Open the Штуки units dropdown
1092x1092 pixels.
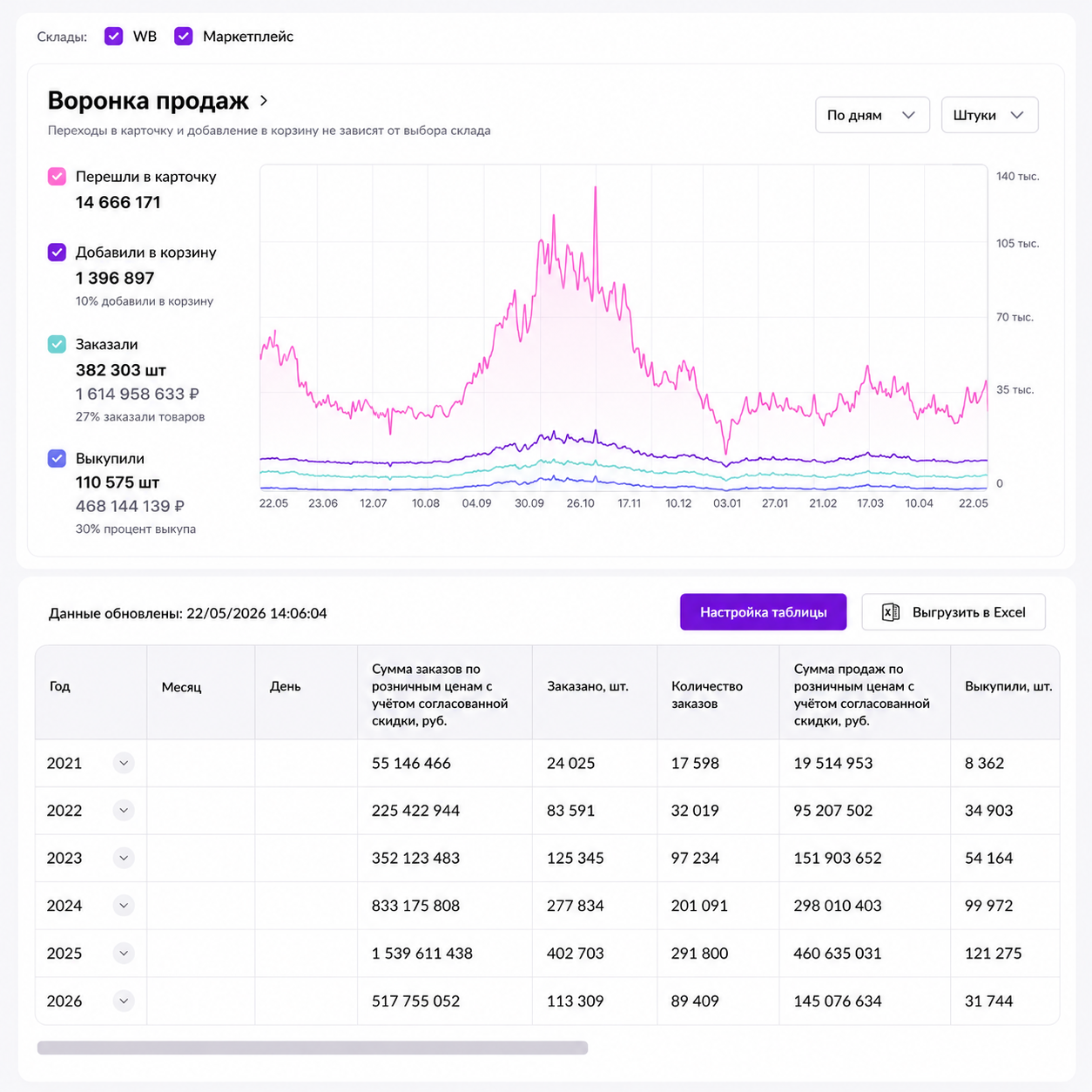click(989, 115)
